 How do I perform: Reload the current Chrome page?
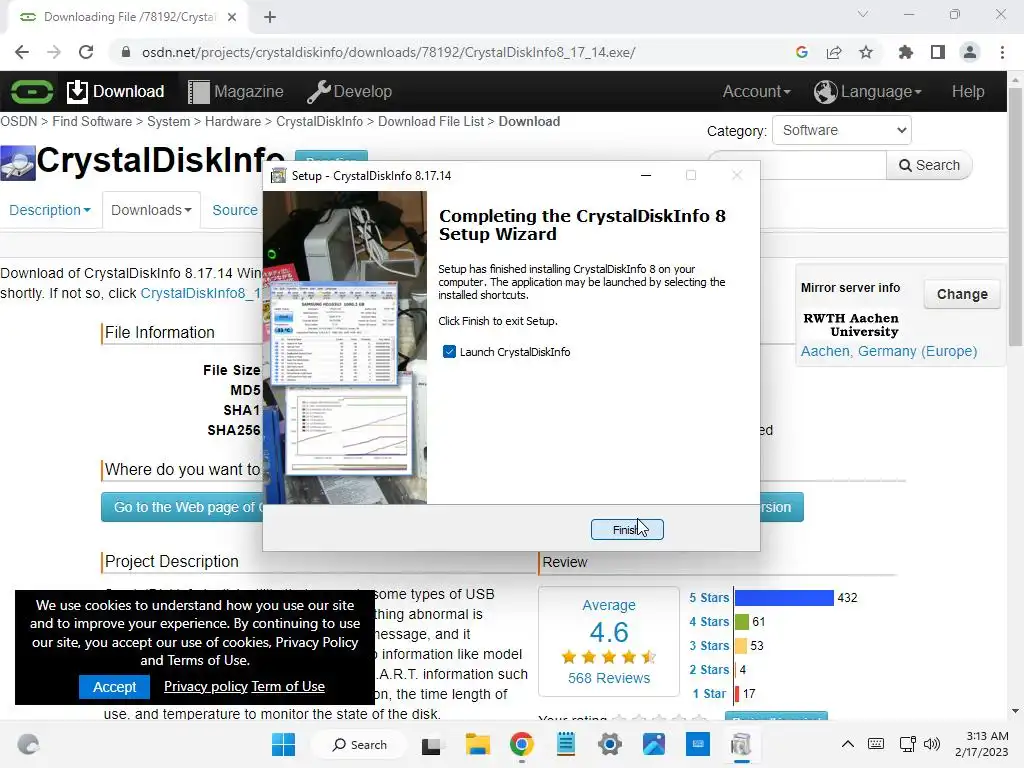86,52
